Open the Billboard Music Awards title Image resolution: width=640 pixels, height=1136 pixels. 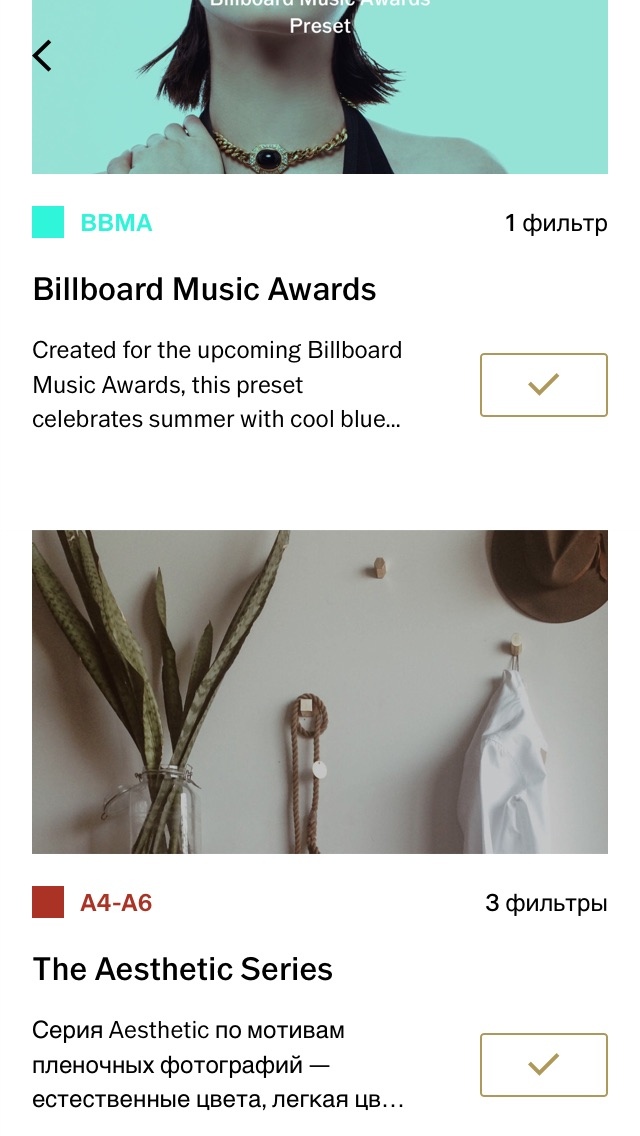click(x=205, y=289)
